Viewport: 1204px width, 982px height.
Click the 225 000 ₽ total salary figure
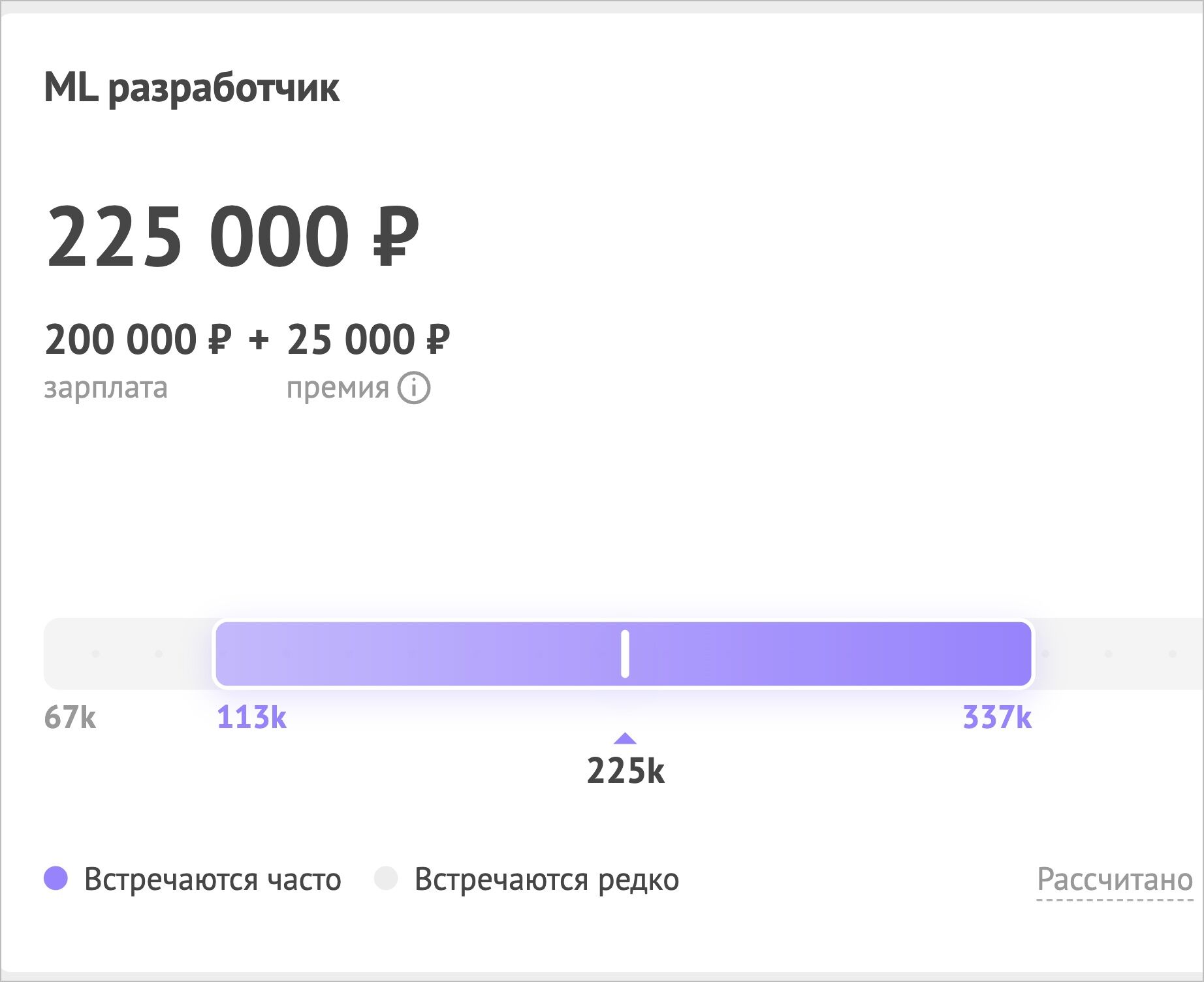click(232, 236)
